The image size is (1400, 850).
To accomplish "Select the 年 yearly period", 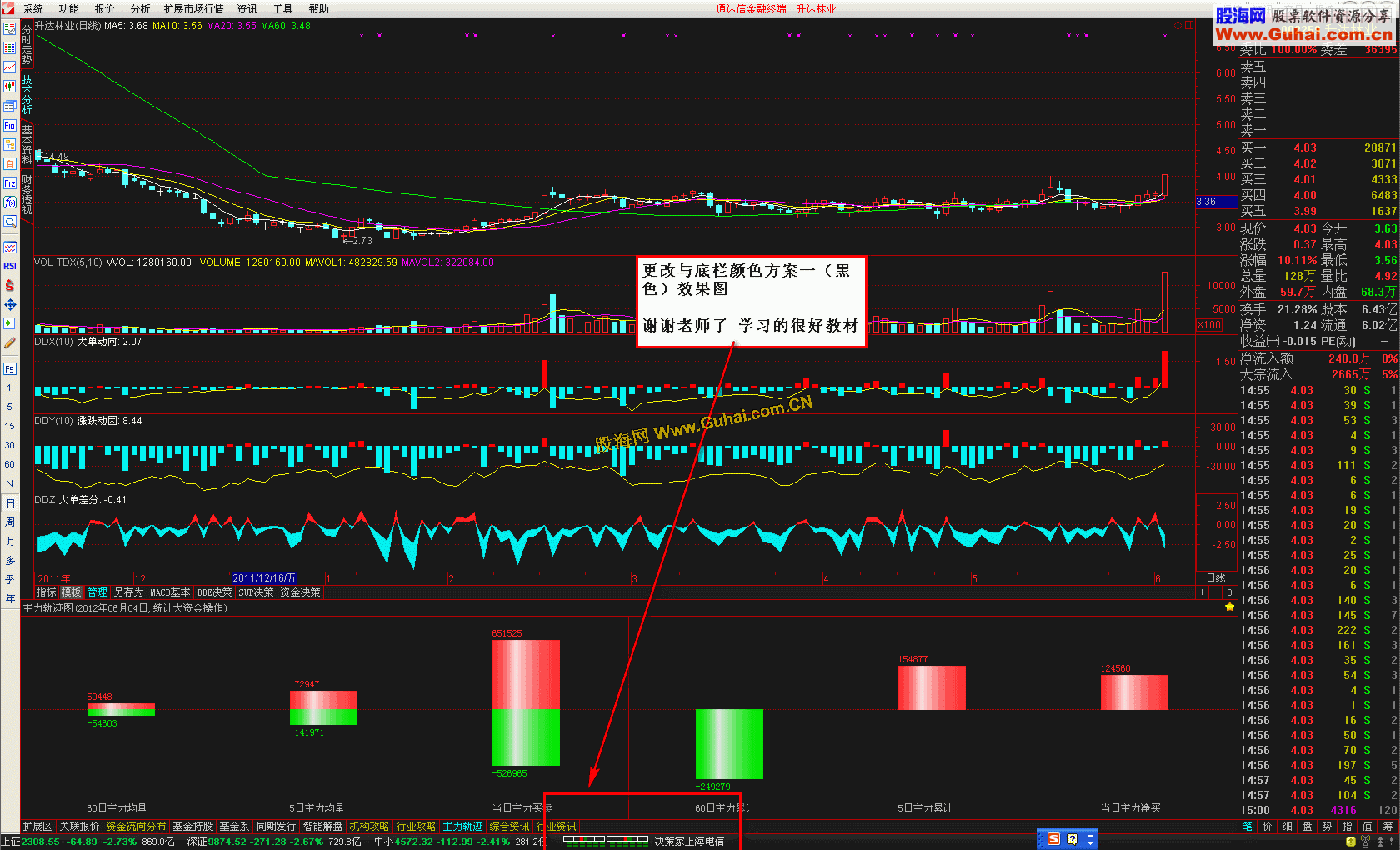I will [x=10, y=599].
